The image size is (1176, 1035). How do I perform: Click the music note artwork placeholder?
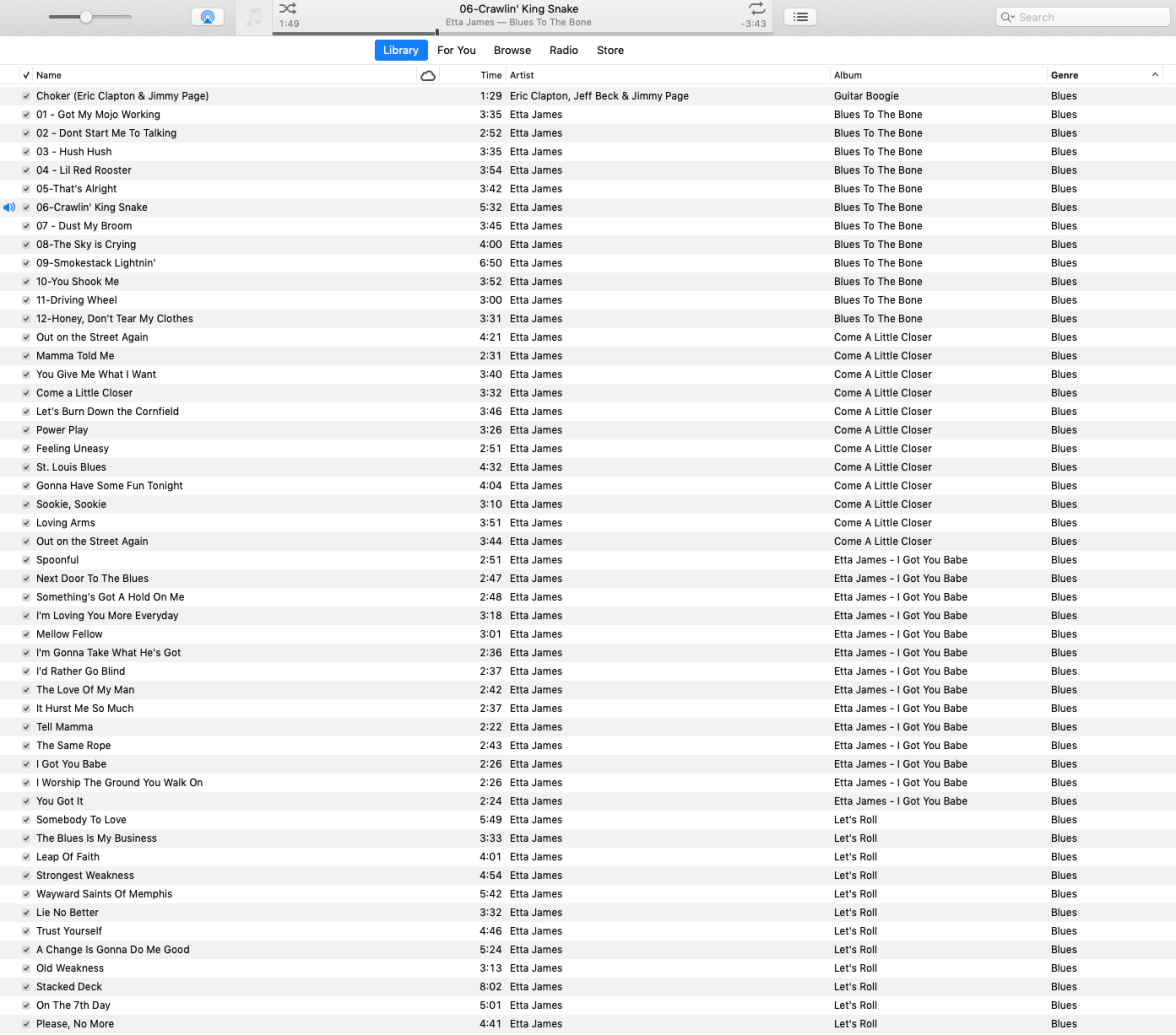point(253,17)
